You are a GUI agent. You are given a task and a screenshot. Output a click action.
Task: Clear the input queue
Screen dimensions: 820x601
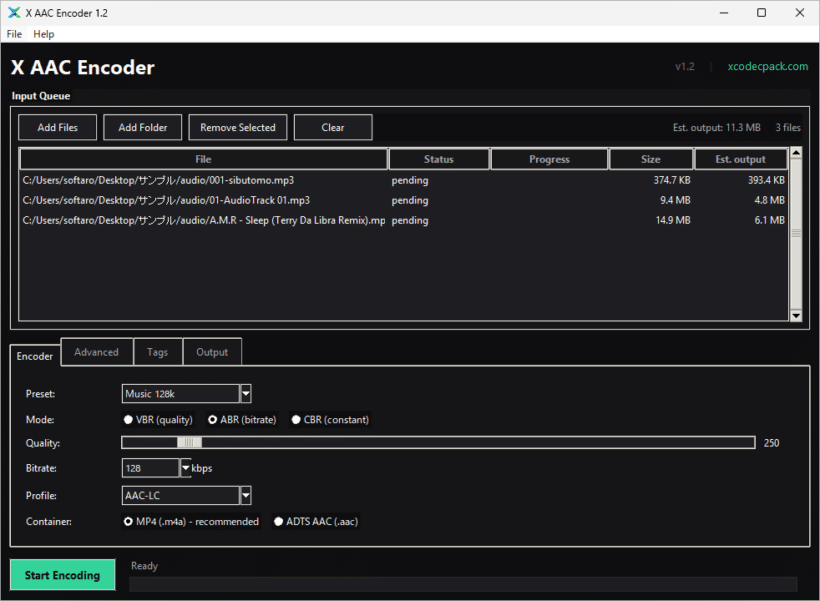tap(333, 128)
